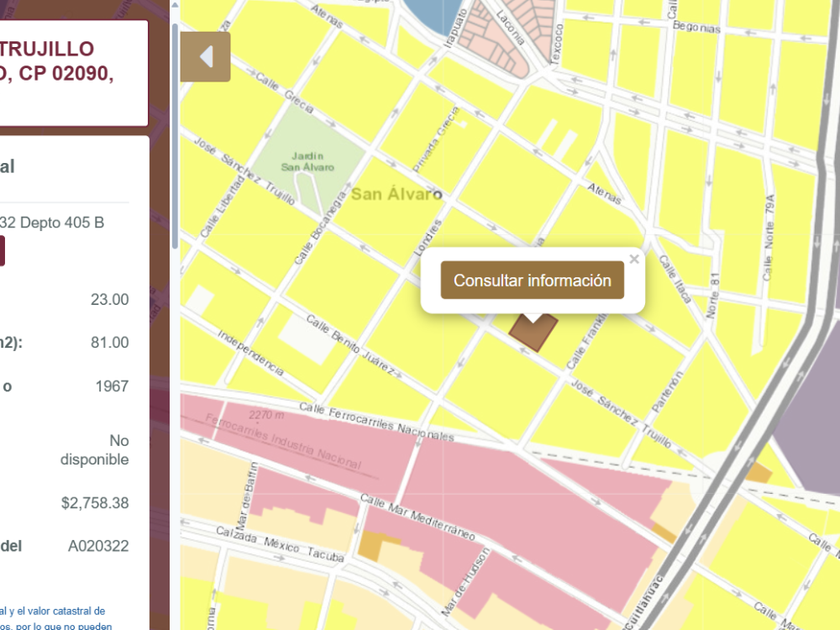Click the $2,758.38 amount in panel
Screen dimensions: 840x630
(94, 503)
